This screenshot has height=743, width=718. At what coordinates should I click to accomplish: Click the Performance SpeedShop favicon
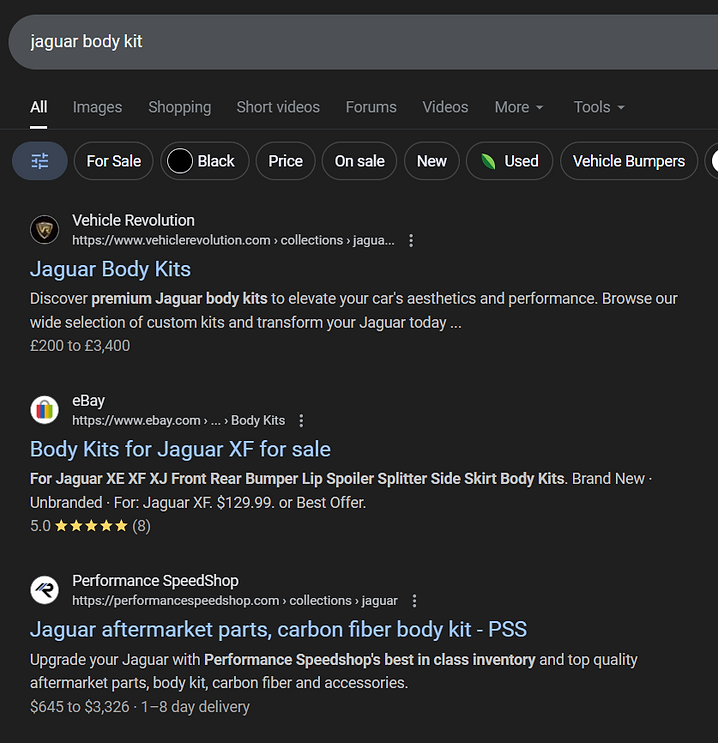point(45,590)
